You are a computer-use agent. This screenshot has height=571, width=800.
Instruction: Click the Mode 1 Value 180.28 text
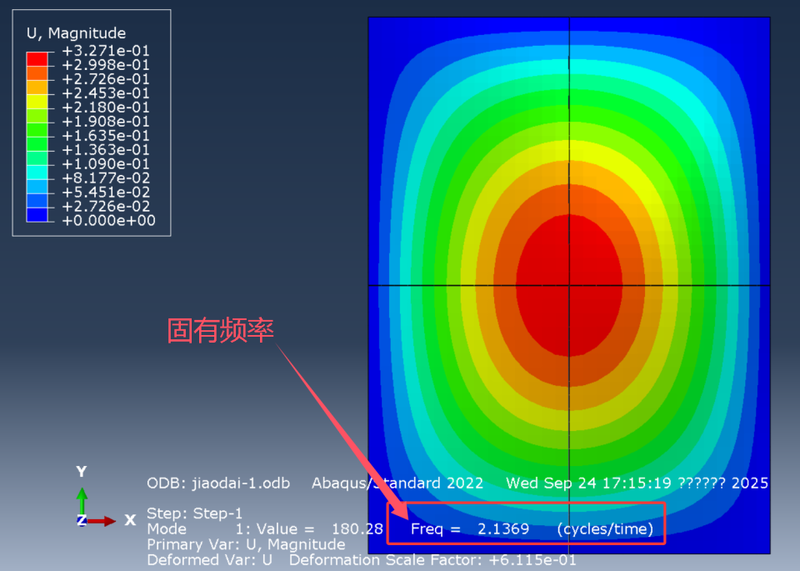click(265, 528)
